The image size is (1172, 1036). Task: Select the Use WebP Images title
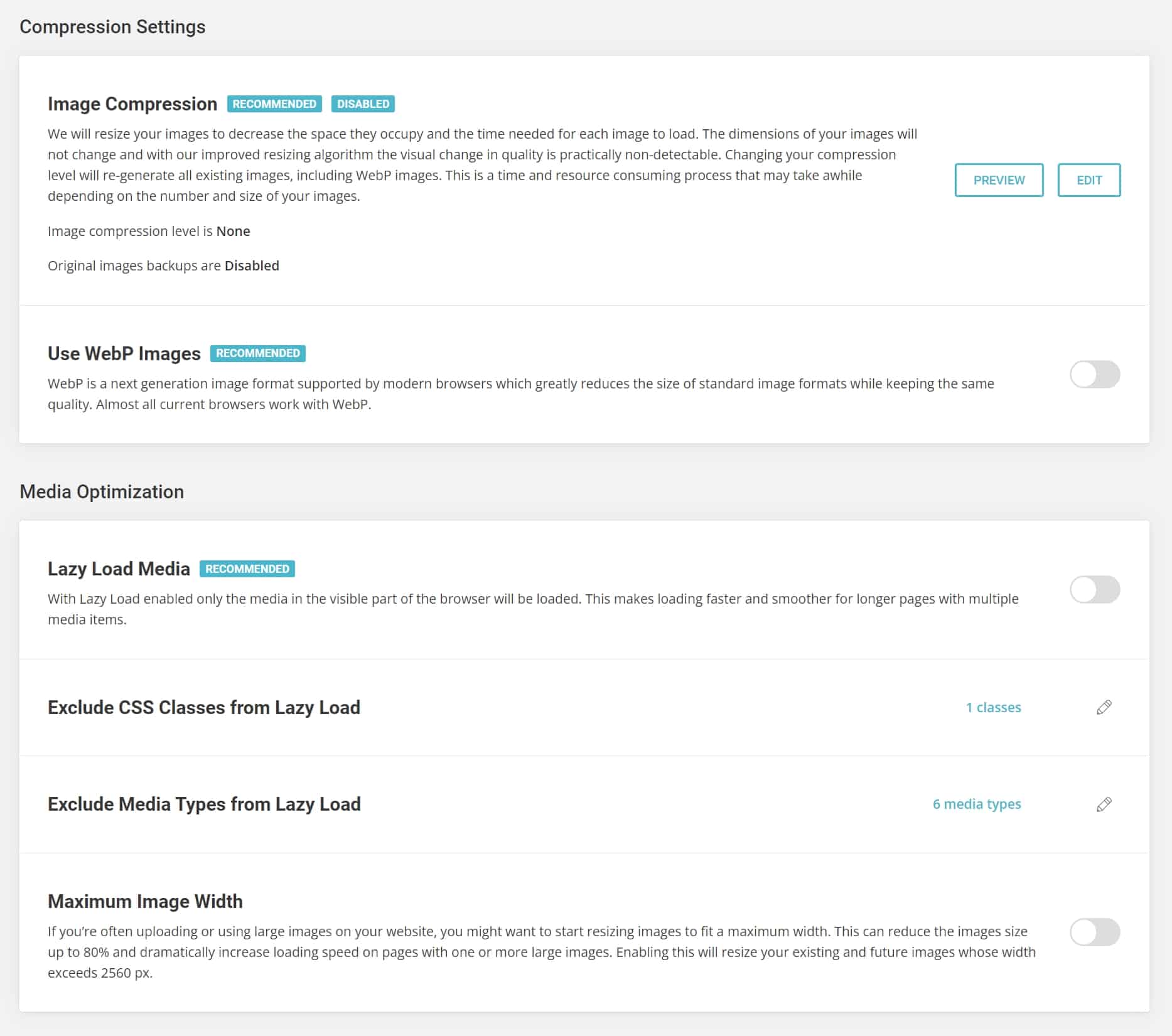coord(124,354)
